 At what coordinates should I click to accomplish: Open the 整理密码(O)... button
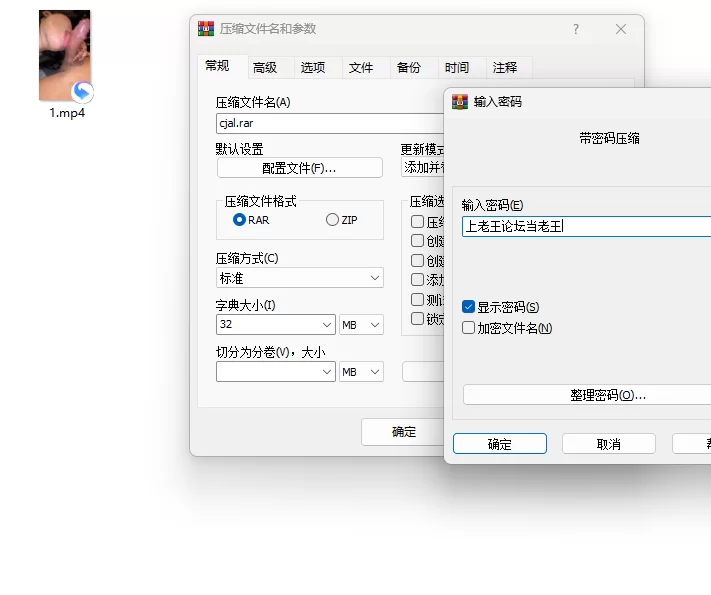tap(587, 395)
